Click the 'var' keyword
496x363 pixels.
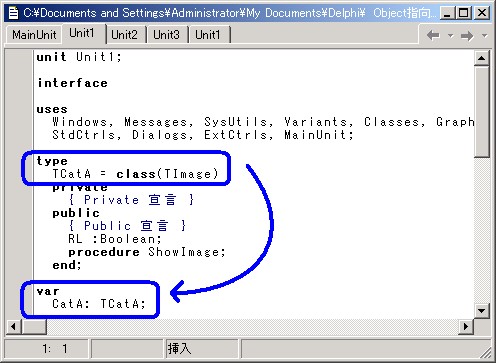coord(48,291)
